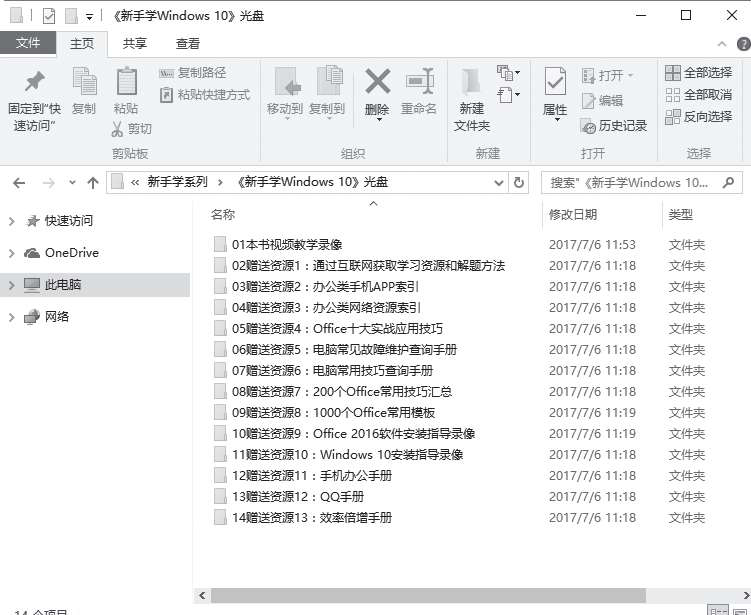Viewport: 751px width, 615px height.
Task: Click Select All option
Action: click(x=698, y=73)
